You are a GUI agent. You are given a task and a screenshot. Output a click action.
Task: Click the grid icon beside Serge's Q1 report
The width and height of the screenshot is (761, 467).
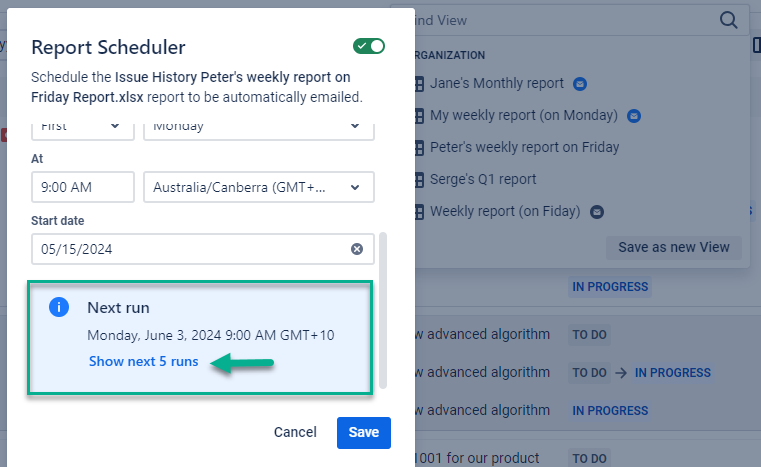pos(419,180)
